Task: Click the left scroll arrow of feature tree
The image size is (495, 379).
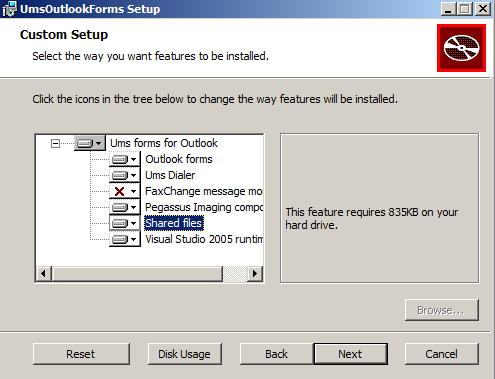Action: pos(44,274)
